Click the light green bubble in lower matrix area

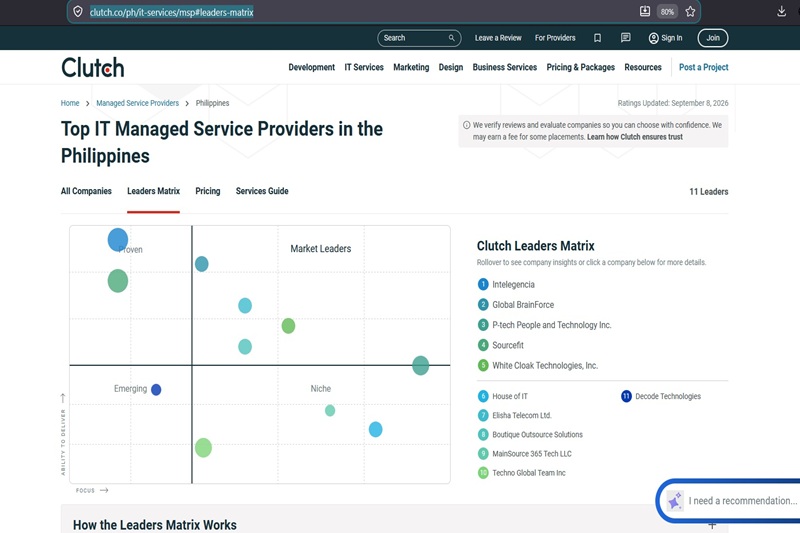point(203,448)
